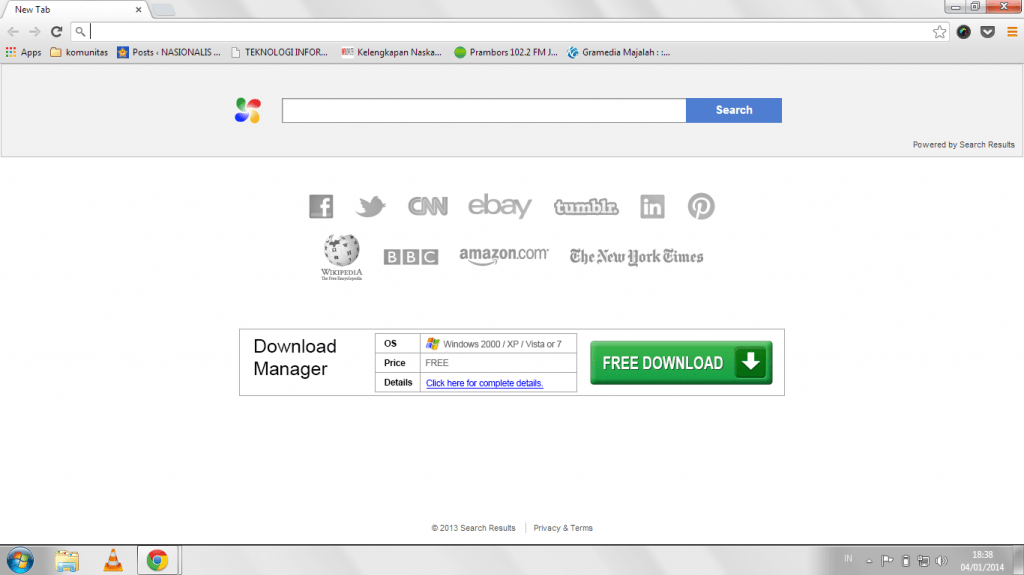Open the BBC logo shortcut
1024x575 pixels.
pos(411,257)
